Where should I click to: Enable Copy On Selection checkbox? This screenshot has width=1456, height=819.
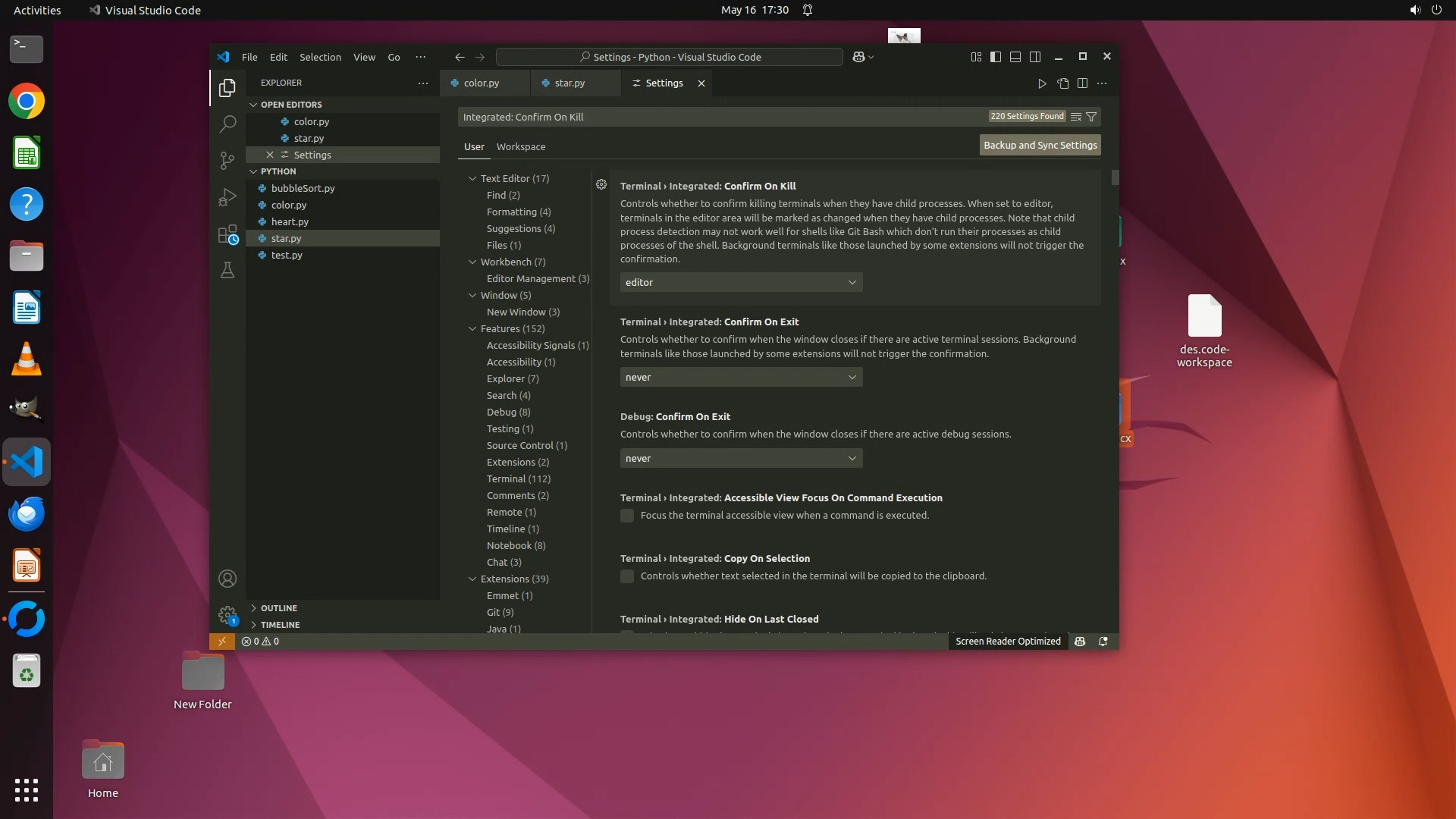[627, 576]
